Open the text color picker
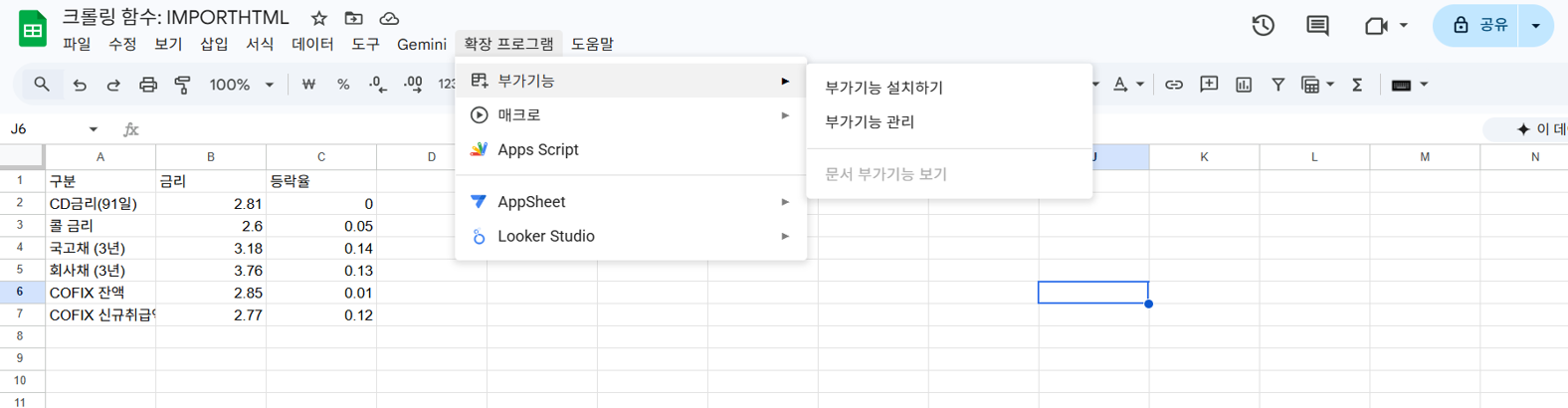The image size is (1568, 408). point(1121,86)
